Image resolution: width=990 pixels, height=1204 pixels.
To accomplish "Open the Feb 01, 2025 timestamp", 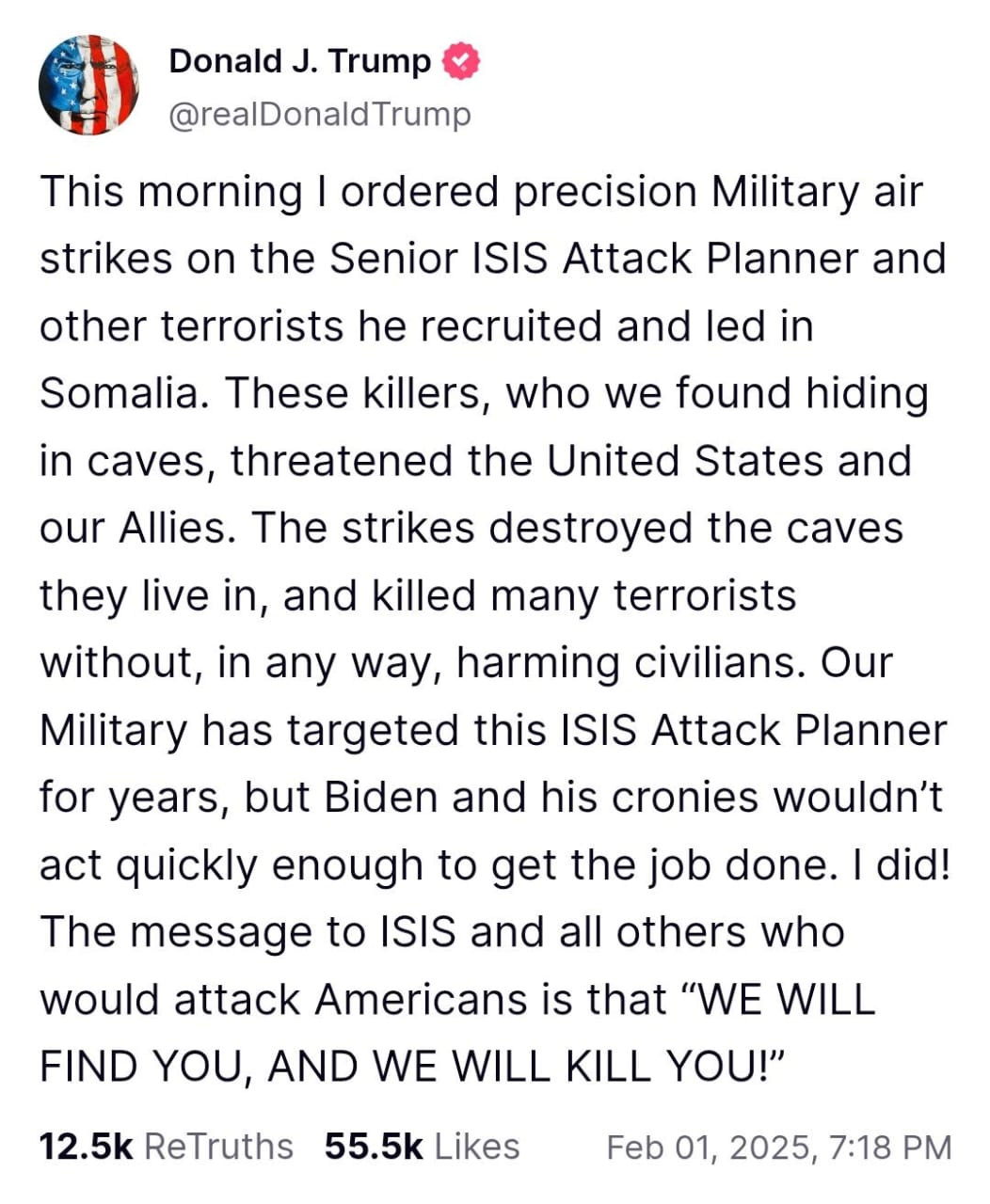I will point(778,1148).
